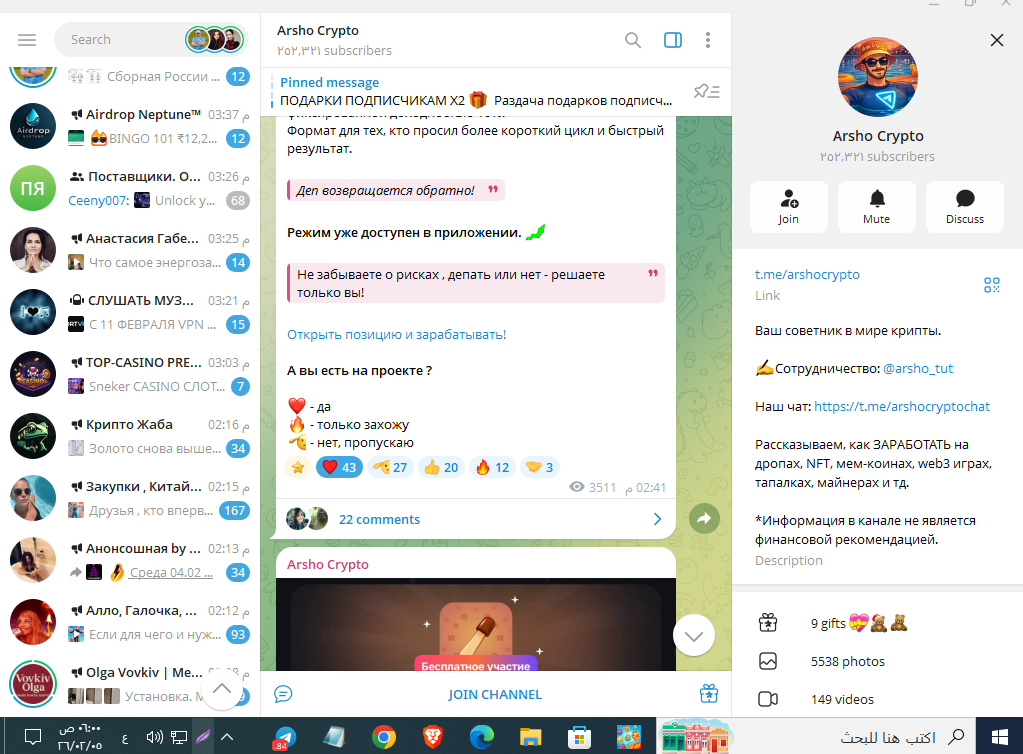Open the 'Открыть позицию и зарабатывать!' link

click(x=397, y=335)
